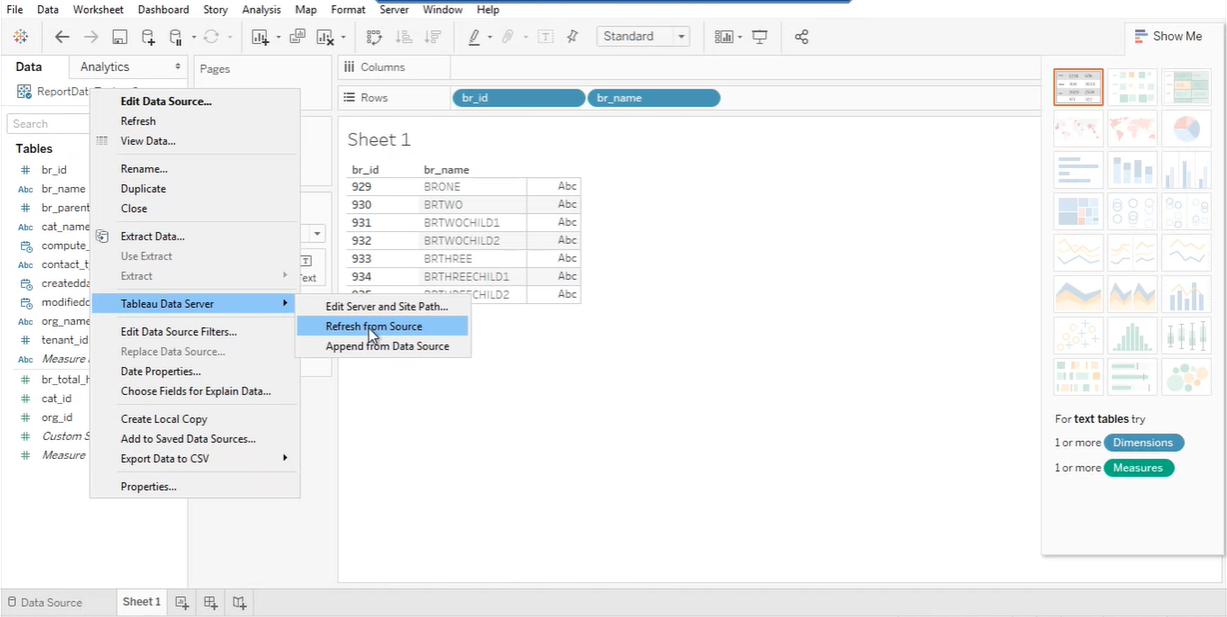
Task: Click the Duplicate sheet toolbar icon
Action: coord(297,37)
